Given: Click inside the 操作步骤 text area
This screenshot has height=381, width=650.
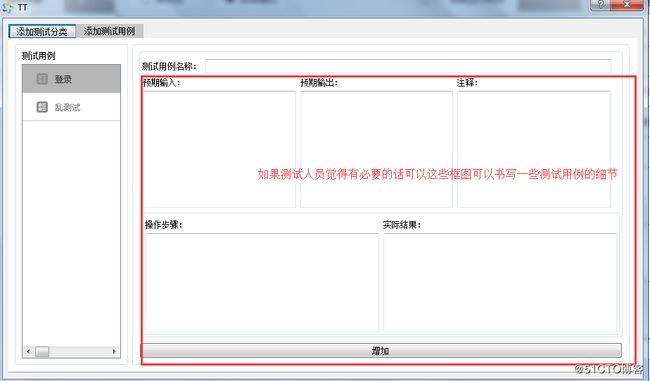Looking at the screenshot, I should [x=262, y=283].
